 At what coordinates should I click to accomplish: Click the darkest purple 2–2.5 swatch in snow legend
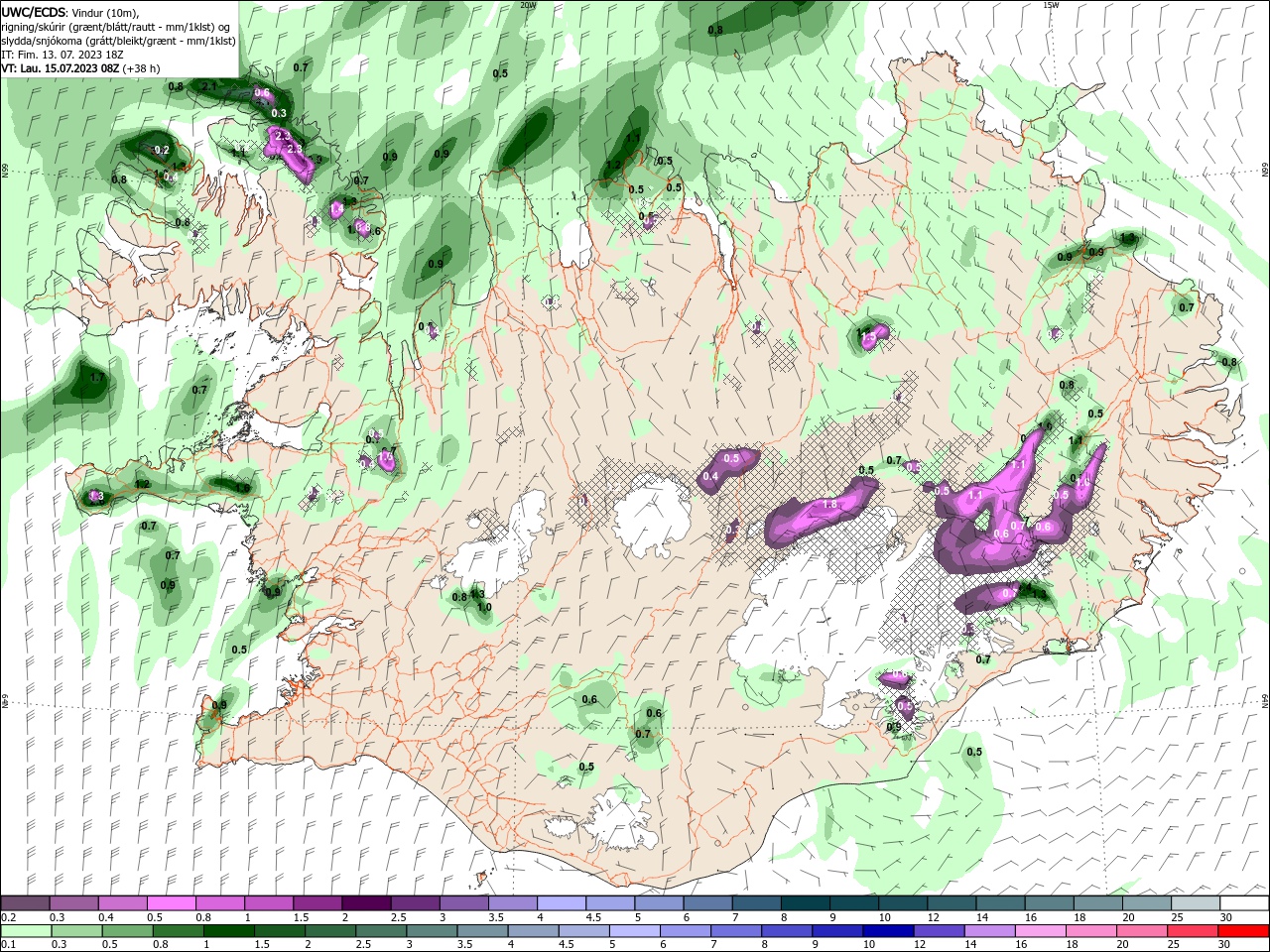coord(365,902)
